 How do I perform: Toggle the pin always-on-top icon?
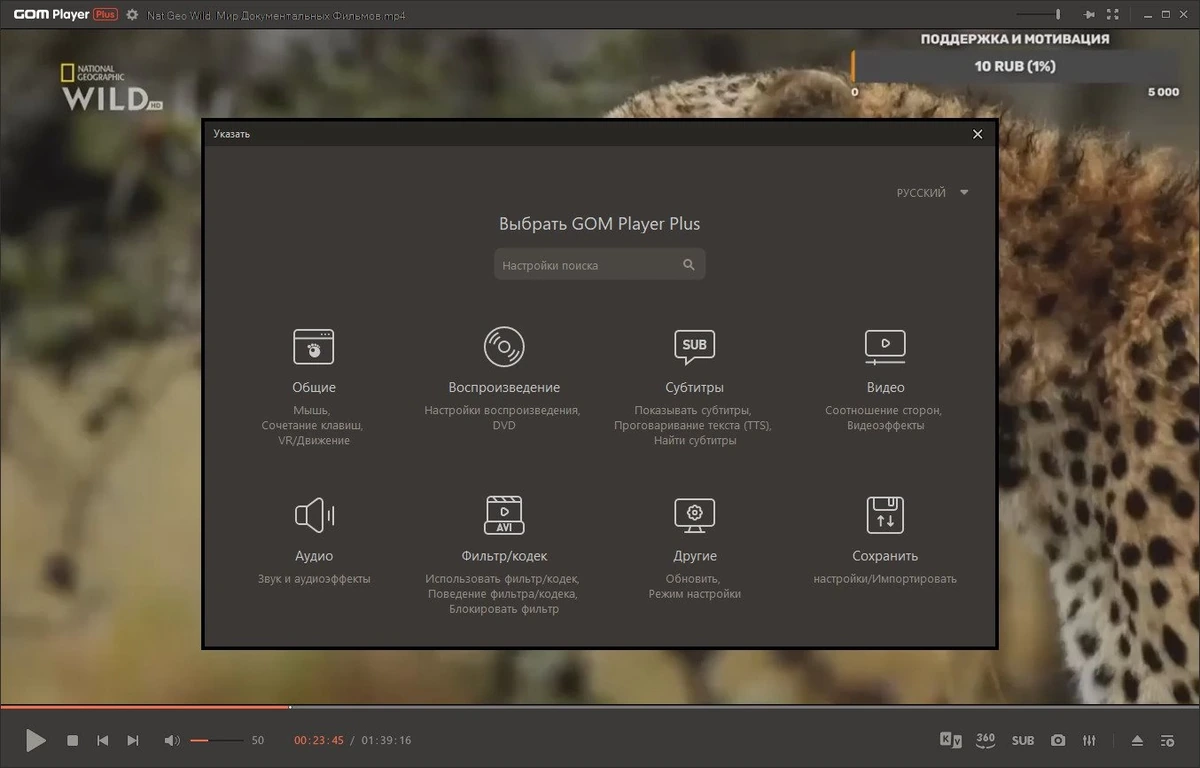[1090, 15]
